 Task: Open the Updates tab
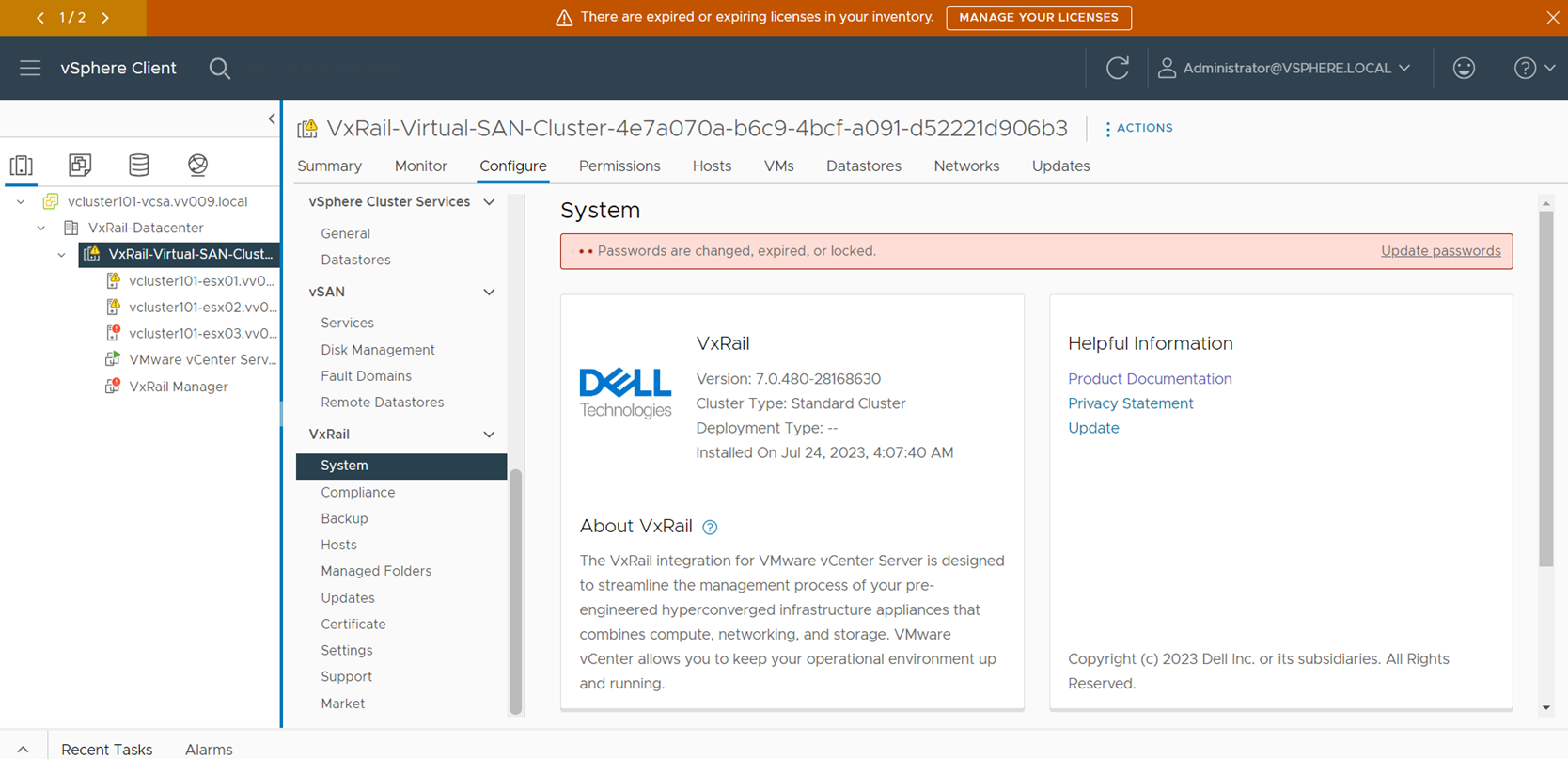coord(1060,166)
